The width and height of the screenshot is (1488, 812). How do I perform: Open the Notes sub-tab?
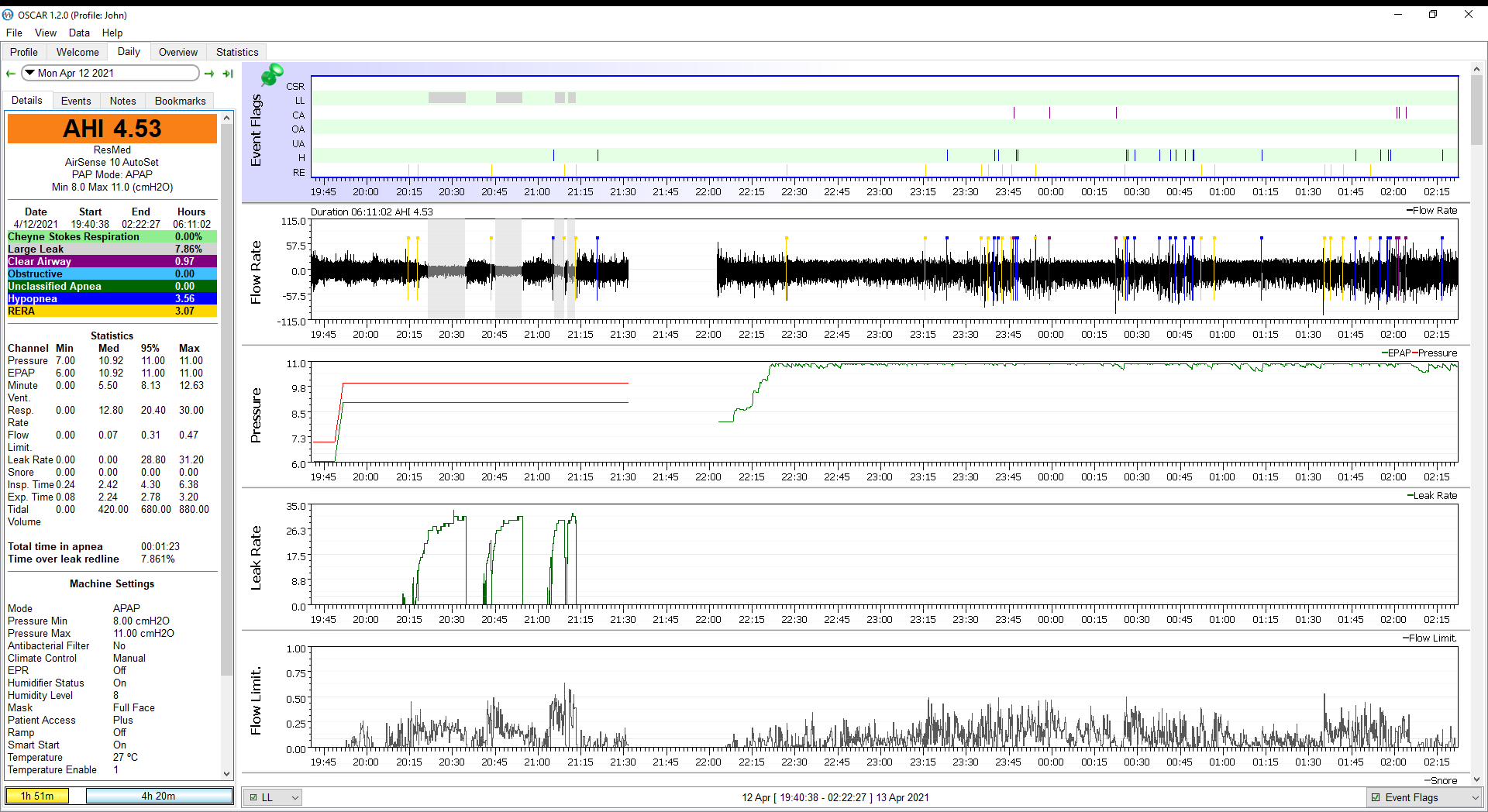click(122, 101)
